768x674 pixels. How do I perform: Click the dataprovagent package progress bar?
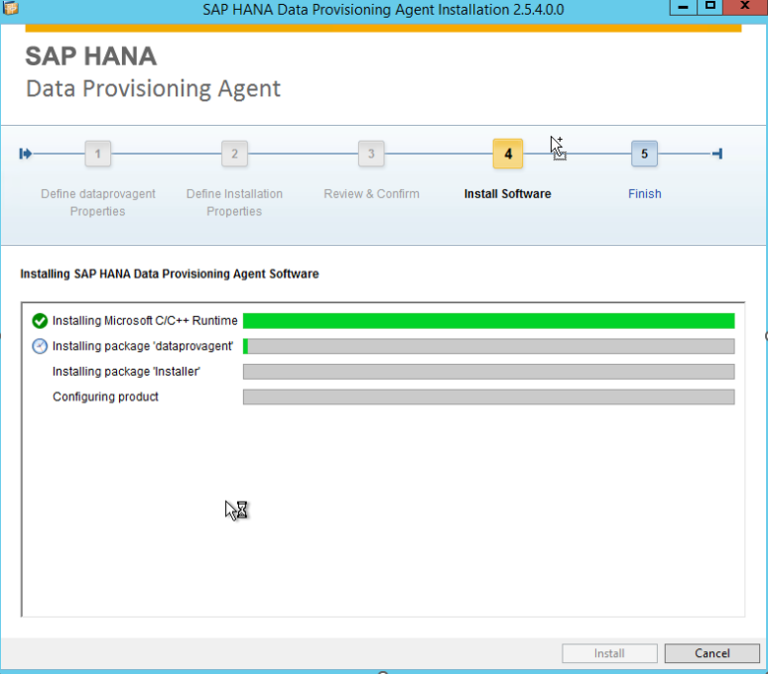[489, 346]
